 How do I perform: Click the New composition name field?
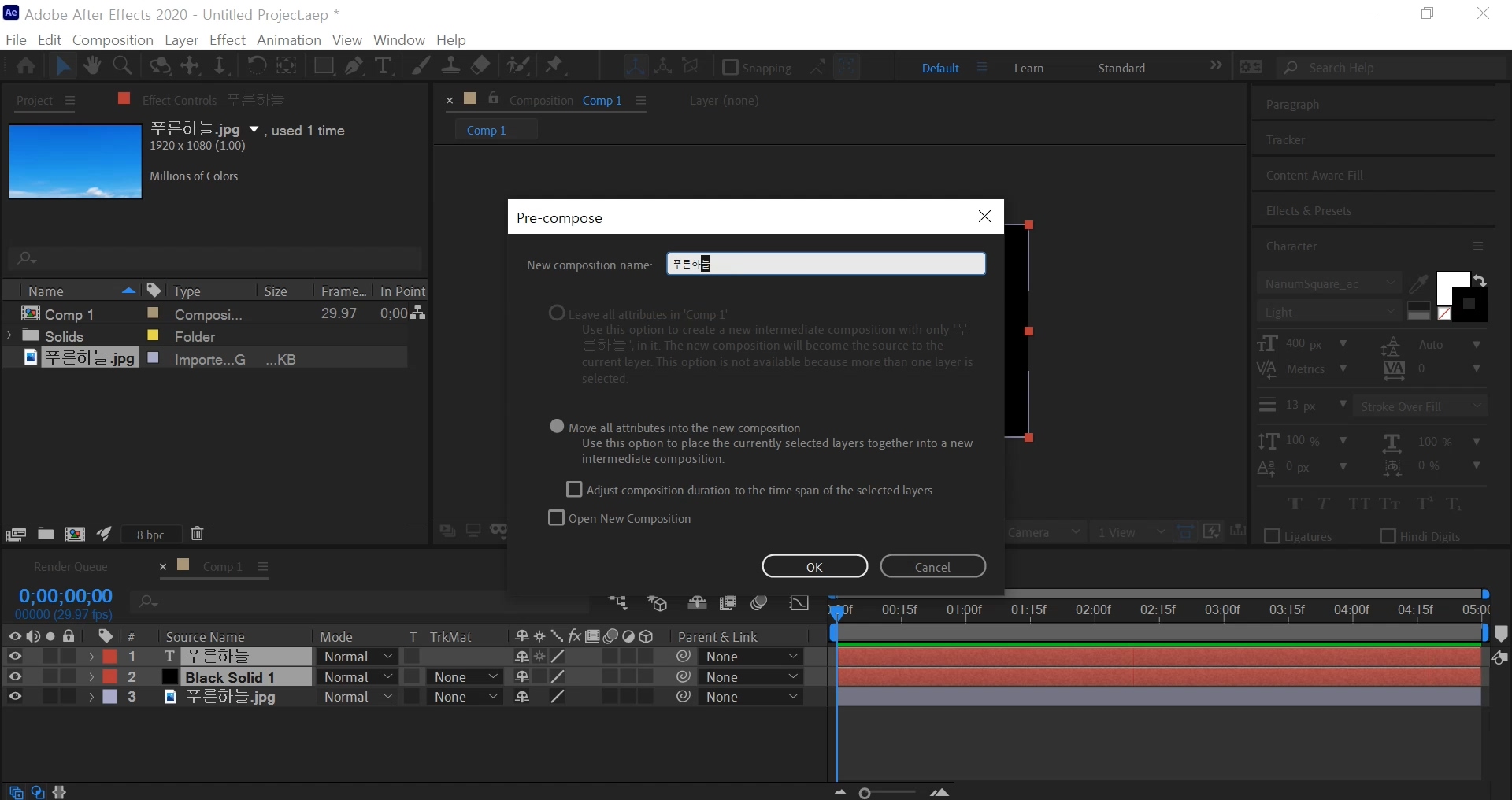point(826,264)
